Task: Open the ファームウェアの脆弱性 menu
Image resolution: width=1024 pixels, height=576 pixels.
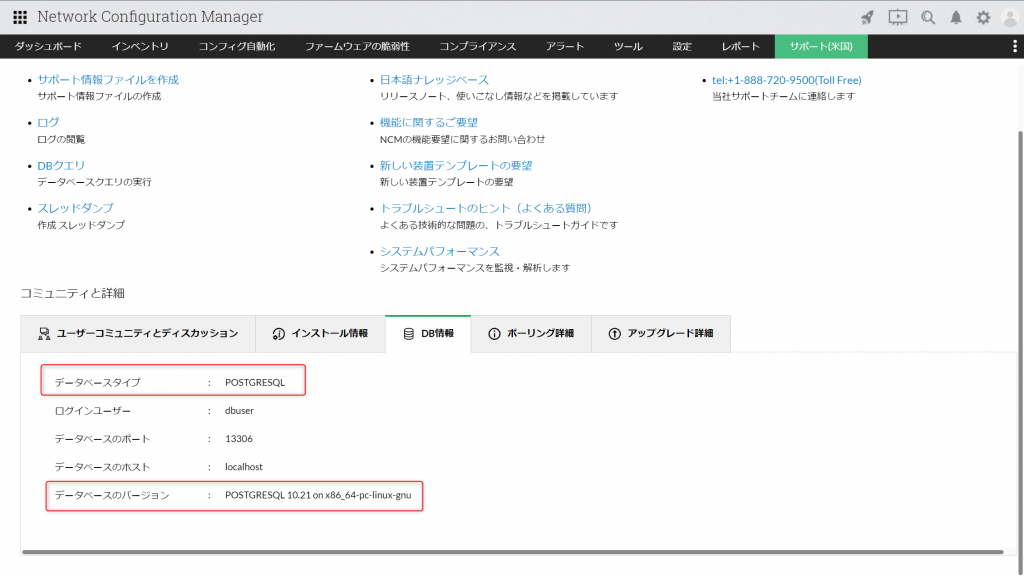Action: click(357, 46)
